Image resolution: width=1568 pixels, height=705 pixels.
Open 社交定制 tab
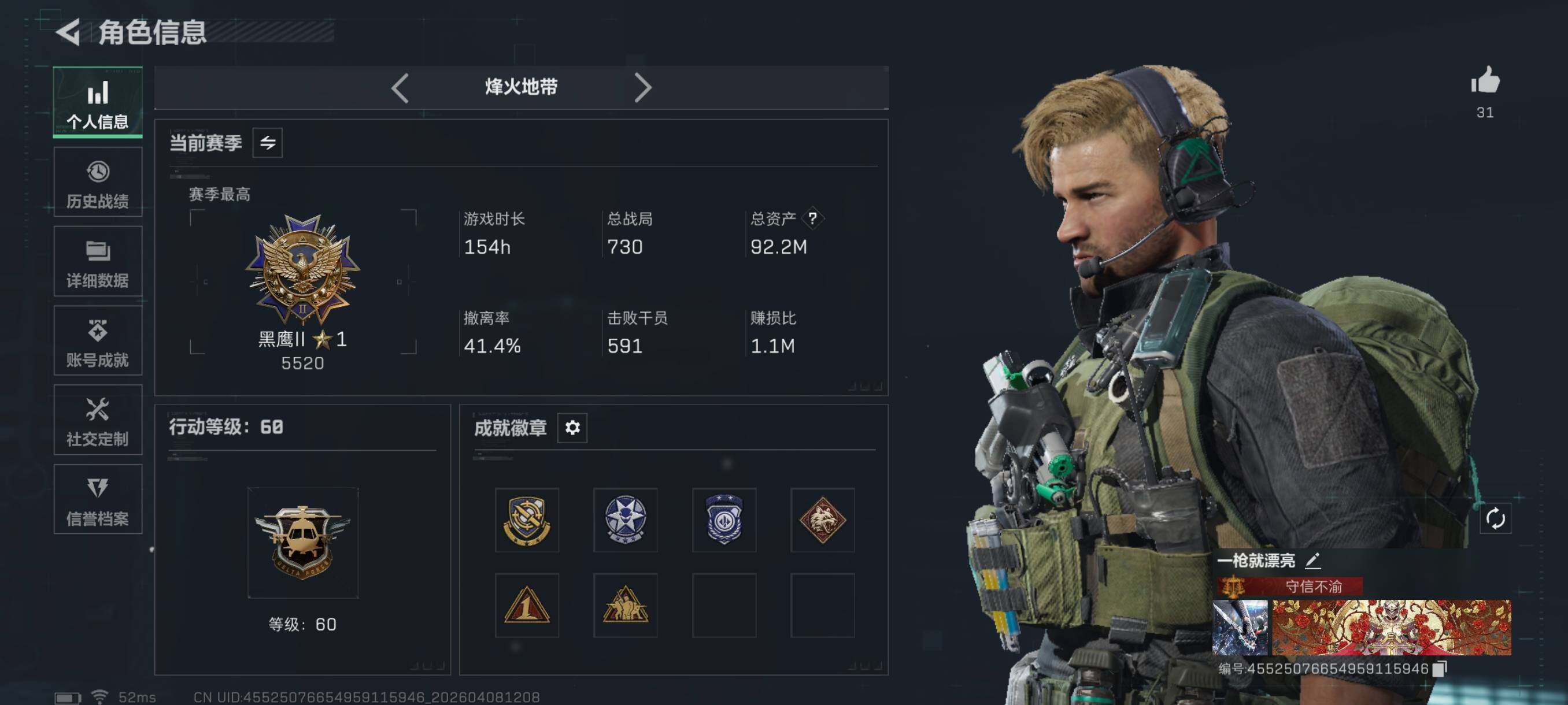(x=98, y=420)
